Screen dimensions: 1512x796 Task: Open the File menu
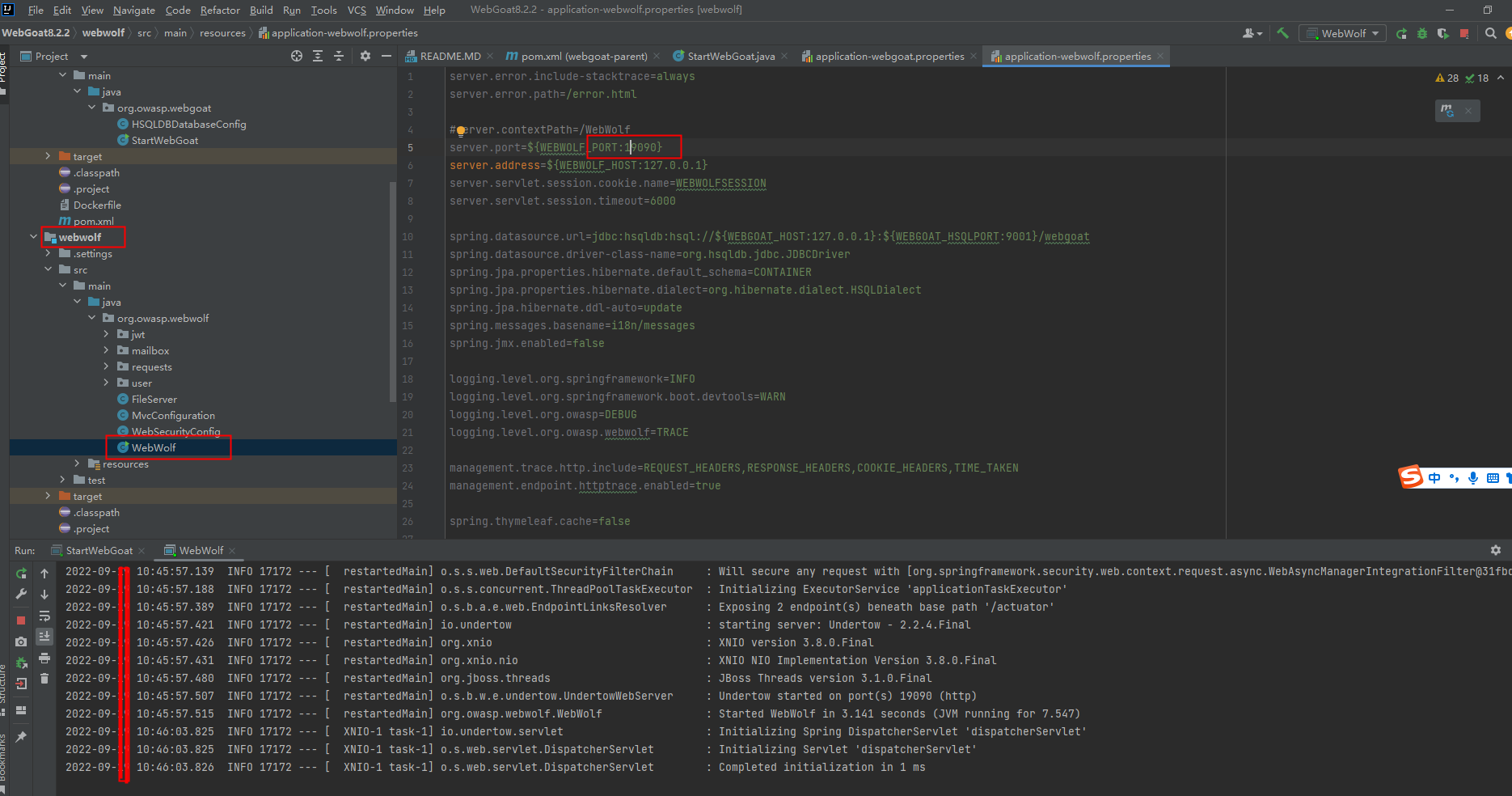click(x=36, y=10)
